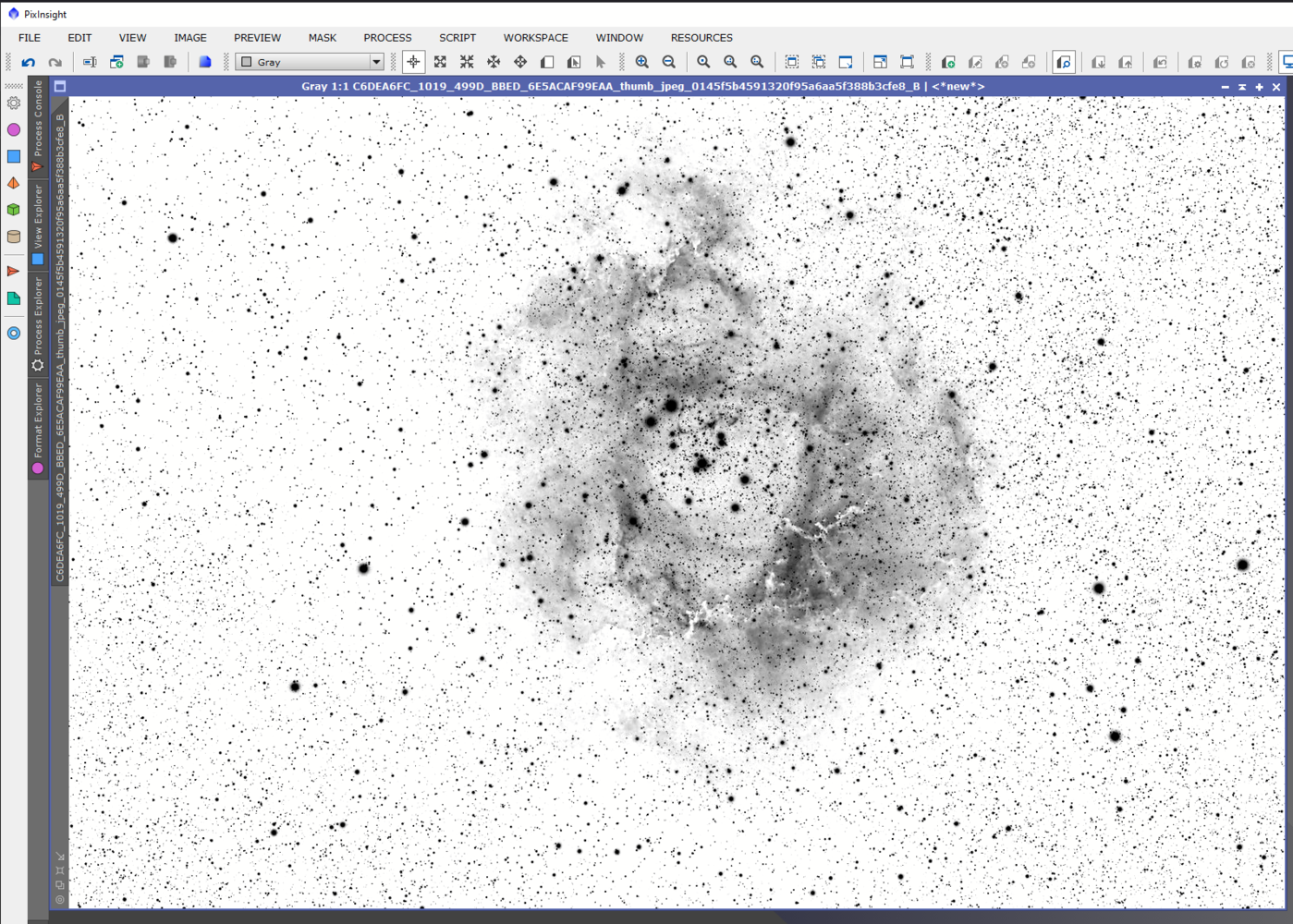Click the blue document icon in the toolbar
The height and width of the screenshot is (924, 1293).
point(205,62)
